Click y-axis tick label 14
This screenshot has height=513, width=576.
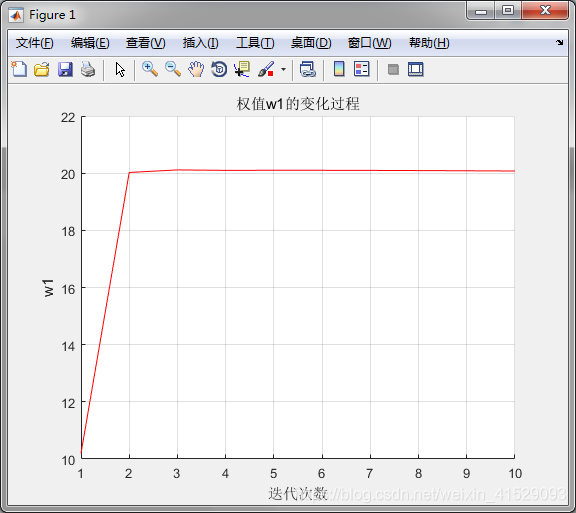[x=68, y=346]
